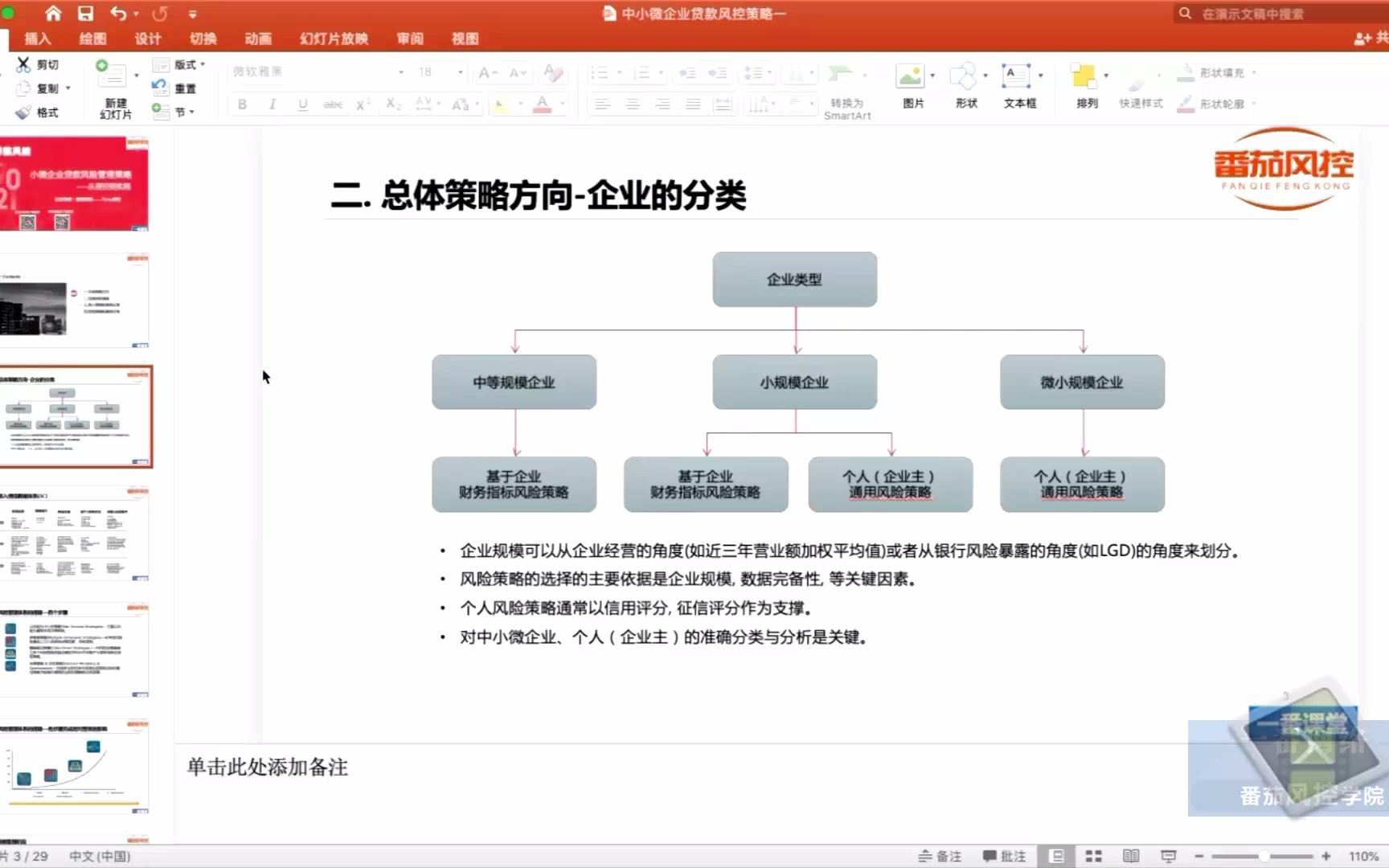Toggle italic formatting I
The image size is (1389, 868).
(x=272, y=104)
